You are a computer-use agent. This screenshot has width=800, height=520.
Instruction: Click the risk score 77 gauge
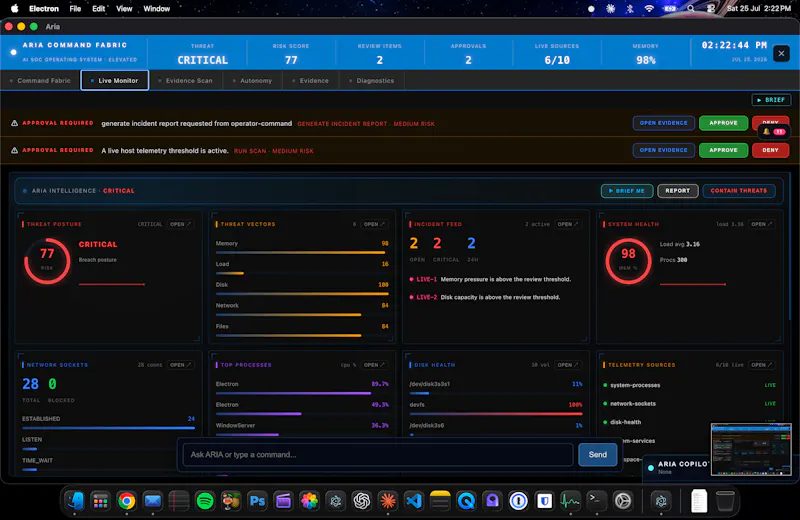tap(47, 261)
